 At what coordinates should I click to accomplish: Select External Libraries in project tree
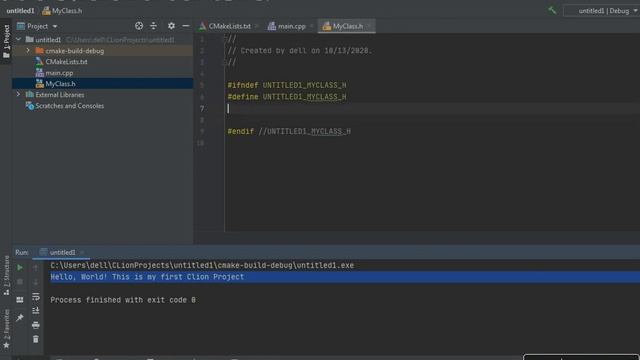tap(60, 95)
